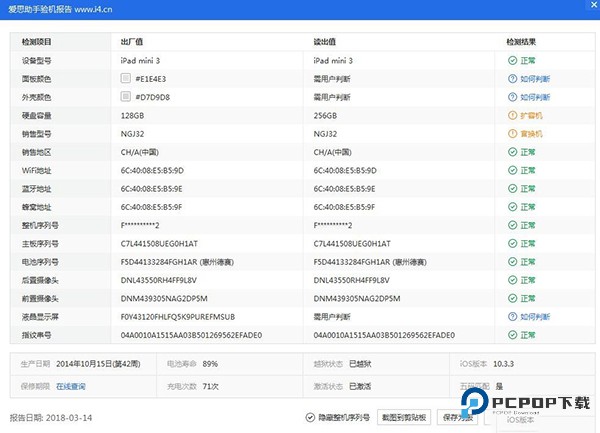Click the question icon in 外壳颜色 row
600x433 pixels.
[x=512, y=97]
